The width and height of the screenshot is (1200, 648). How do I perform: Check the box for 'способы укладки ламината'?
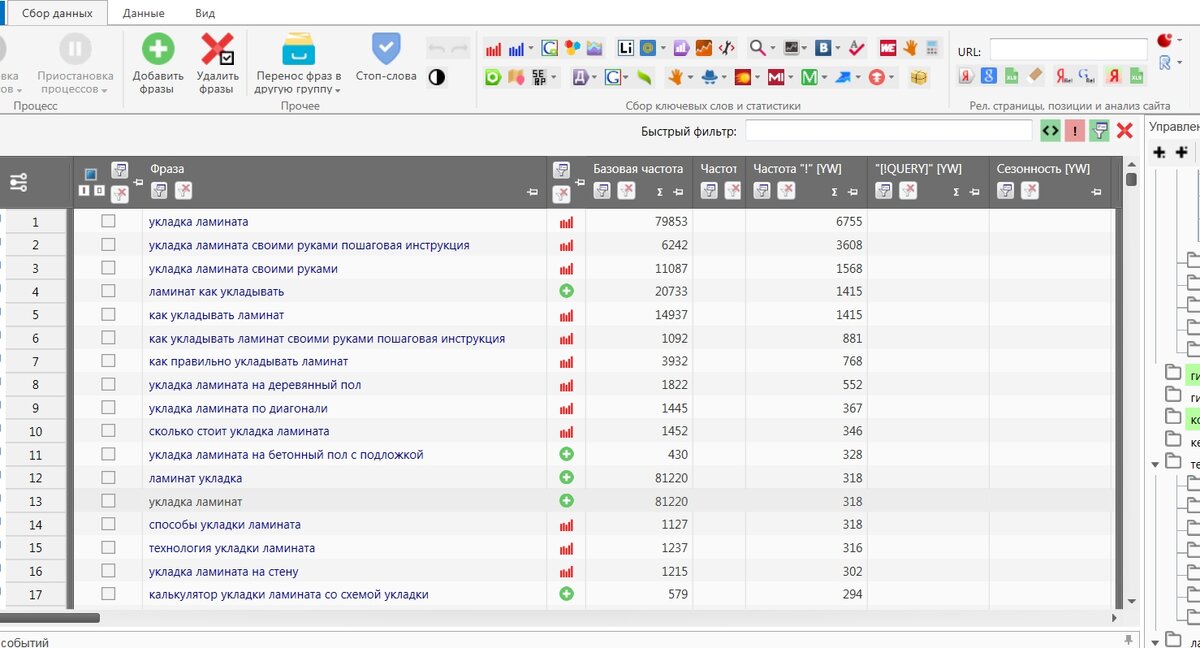pyautogui.click(x=108, y=524)
